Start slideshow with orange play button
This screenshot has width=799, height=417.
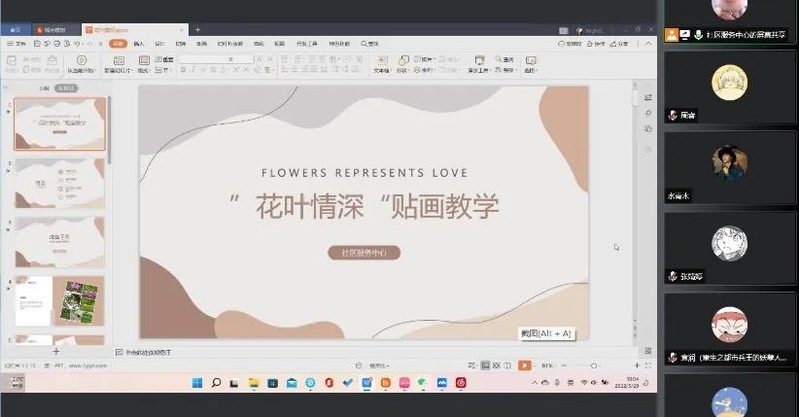[524, 365]
